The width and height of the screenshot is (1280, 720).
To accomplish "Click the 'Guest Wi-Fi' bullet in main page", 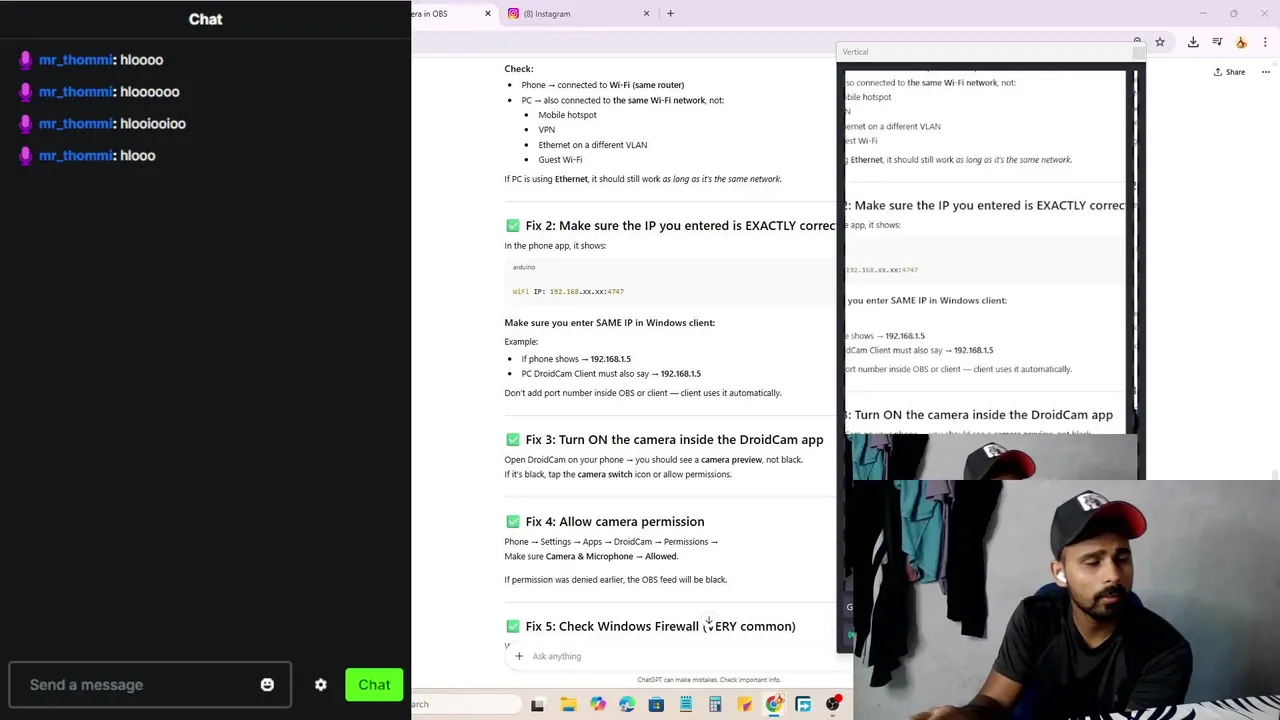I will click(x=560, y=160).
